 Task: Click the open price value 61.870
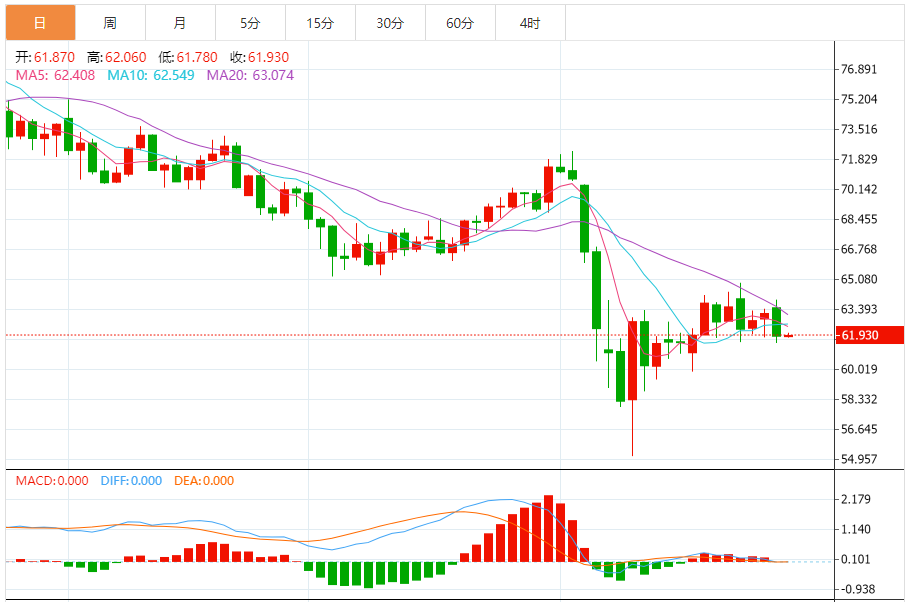[54, 57]
